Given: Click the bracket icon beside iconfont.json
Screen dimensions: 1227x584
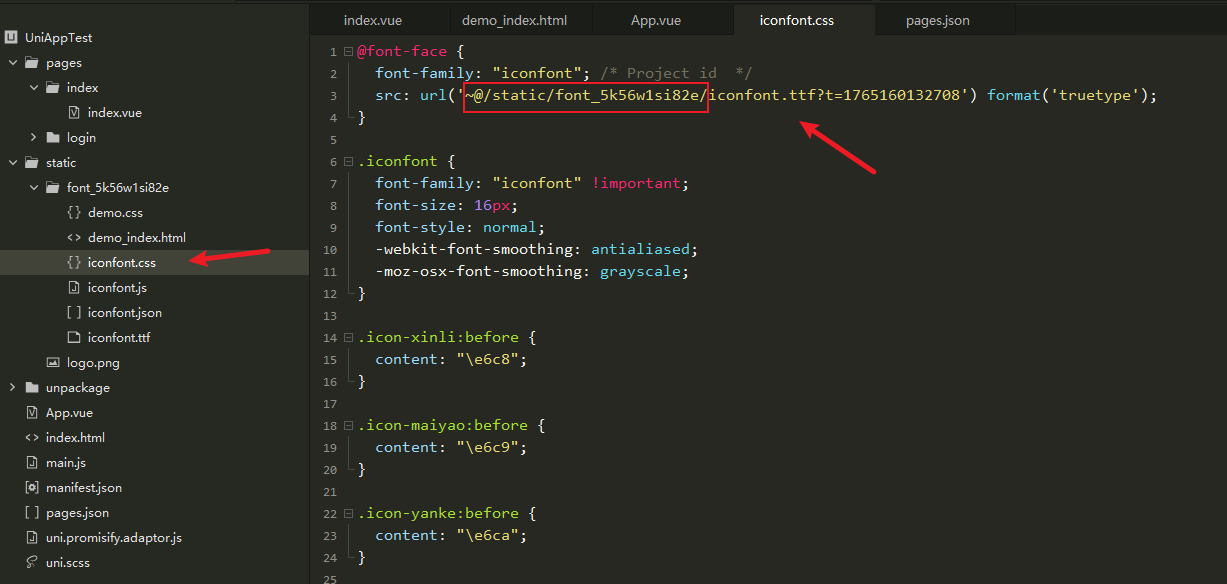Looking at the screenshot, I should pos(74,312).
